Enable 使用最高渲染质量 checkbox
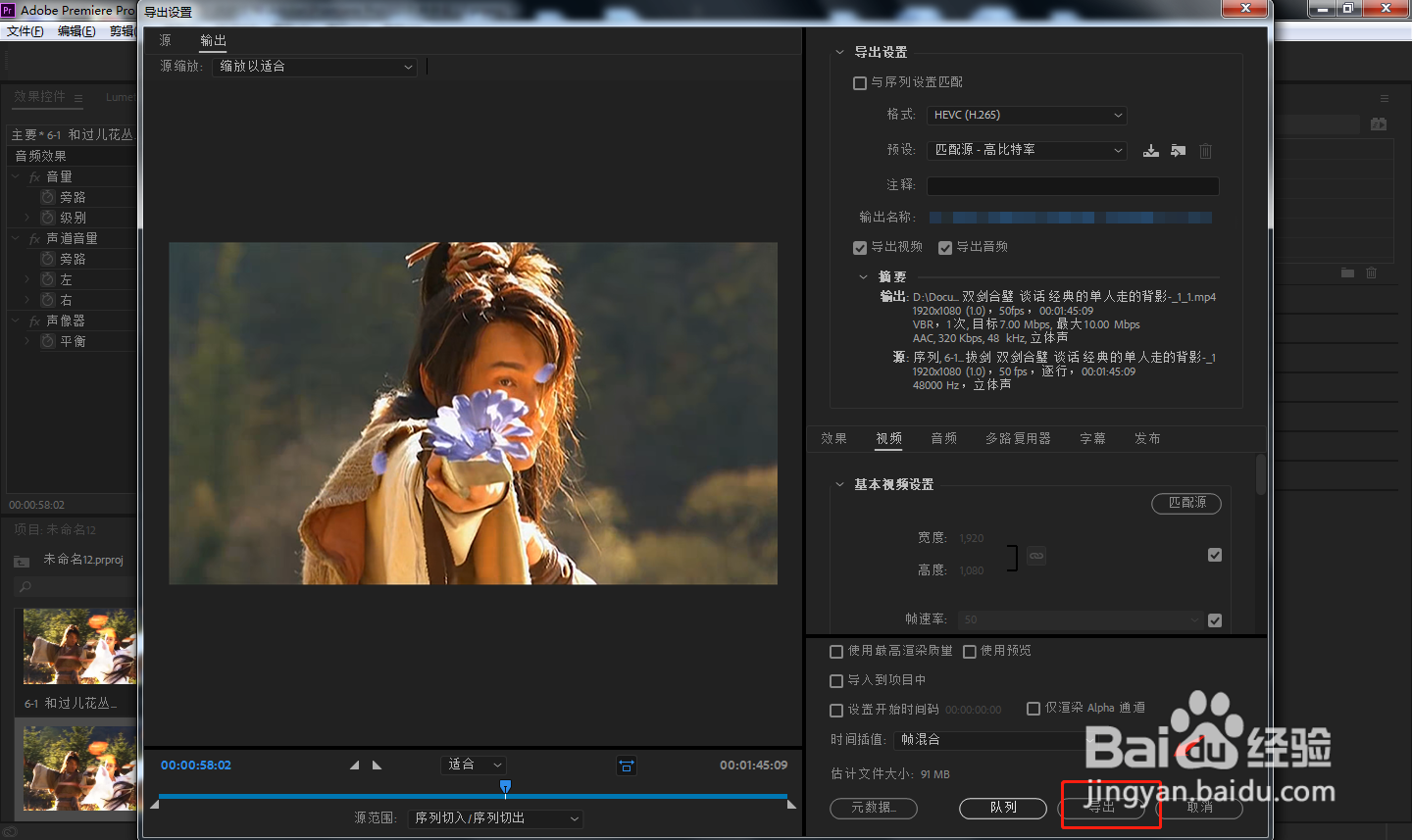 [836, 652]
